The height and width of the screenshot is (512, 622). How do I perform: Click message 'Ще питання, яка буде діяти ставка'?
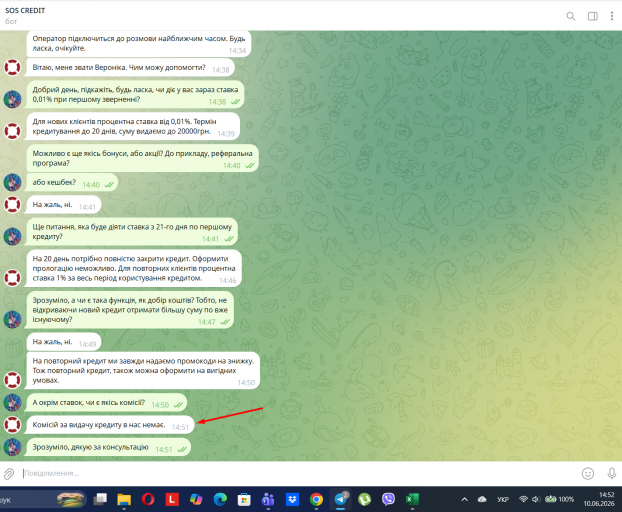tap(132, 232)
